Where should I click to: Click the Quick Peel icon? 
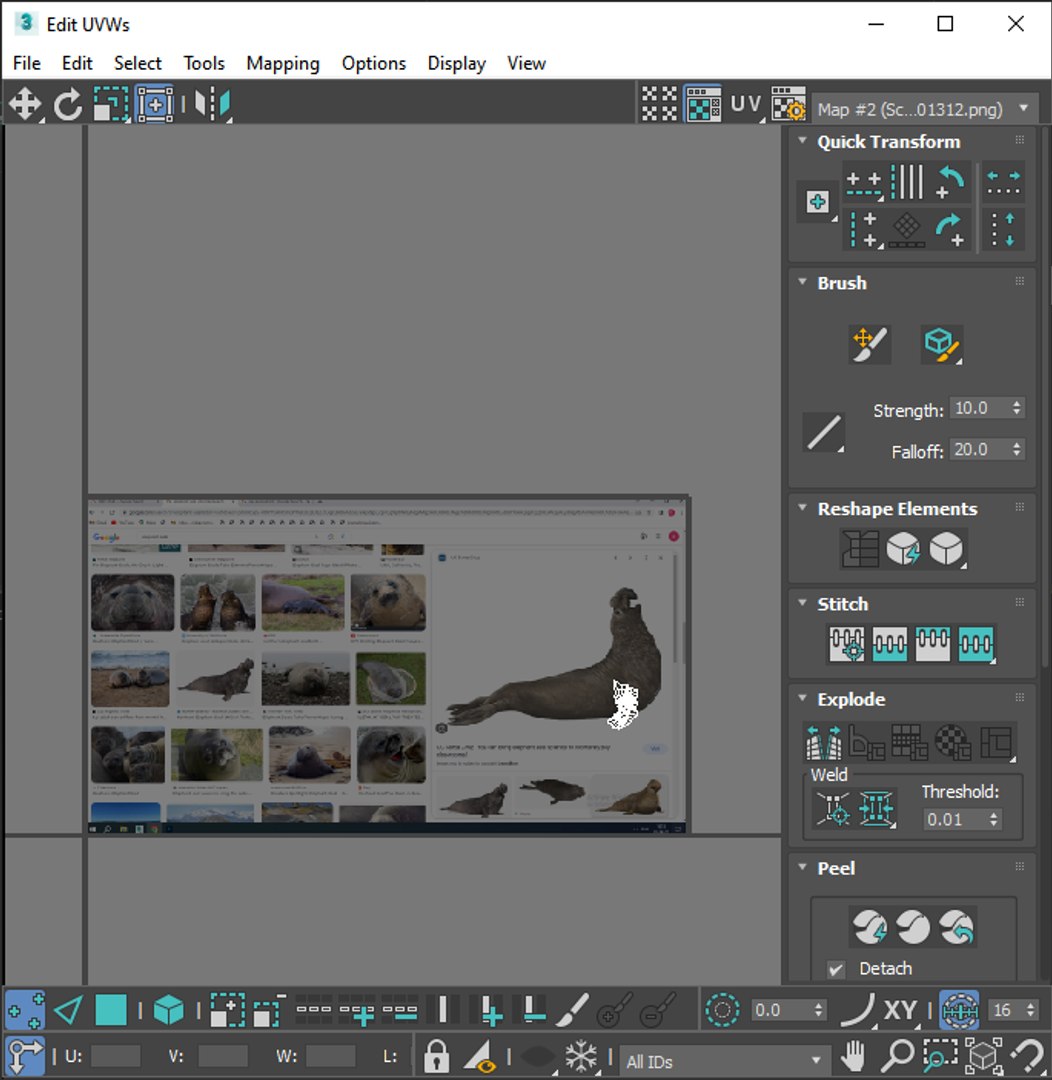pos(870,926)
